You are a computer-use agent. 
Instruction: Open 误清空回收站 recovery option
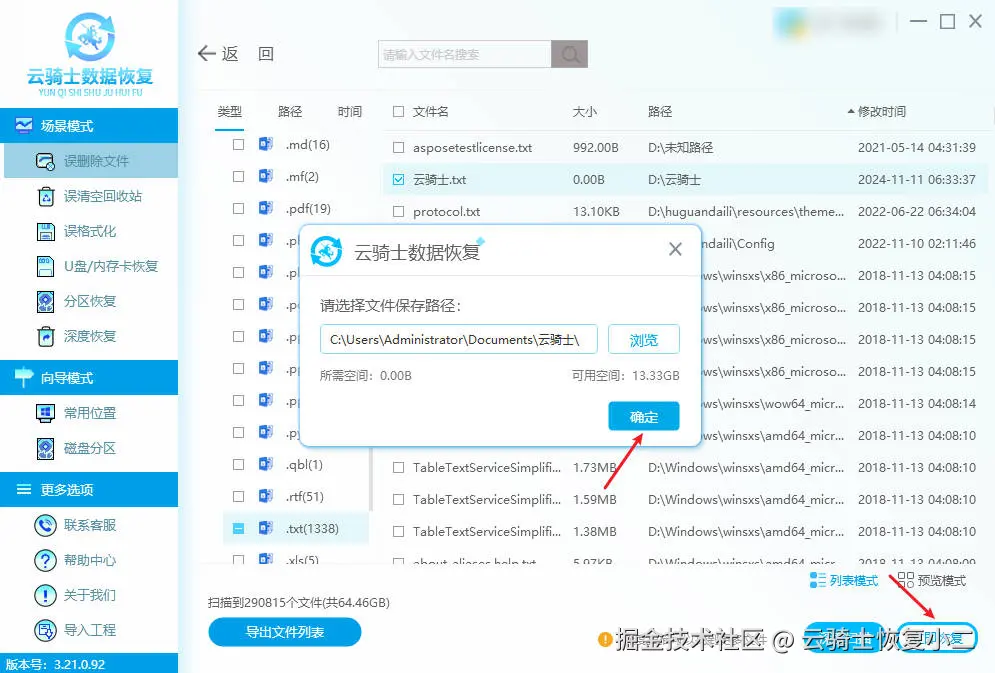click(91, 196)
